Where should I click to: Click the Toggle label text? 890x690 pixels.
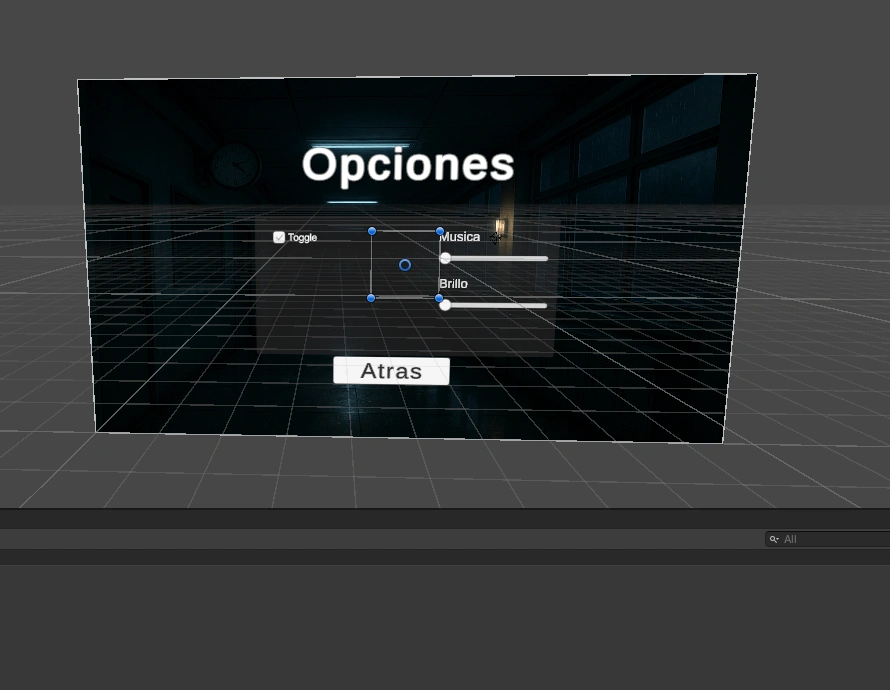(302, 237)
